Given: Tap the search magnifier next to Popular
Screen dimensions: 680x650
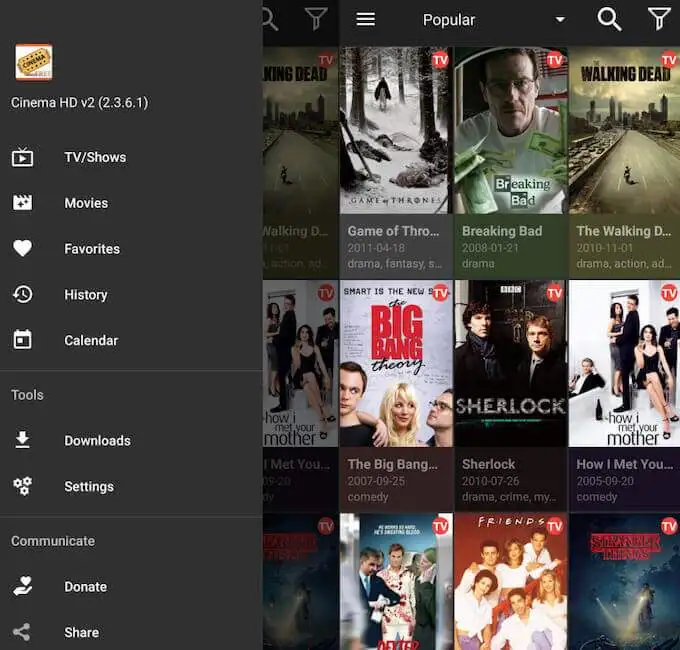Looking at the screenshot, I should tap(609, 20).
